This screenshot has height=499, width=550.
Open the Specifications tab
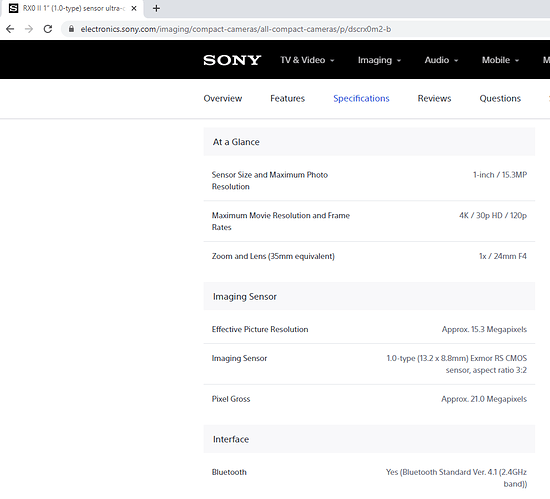tap(361, 99)
